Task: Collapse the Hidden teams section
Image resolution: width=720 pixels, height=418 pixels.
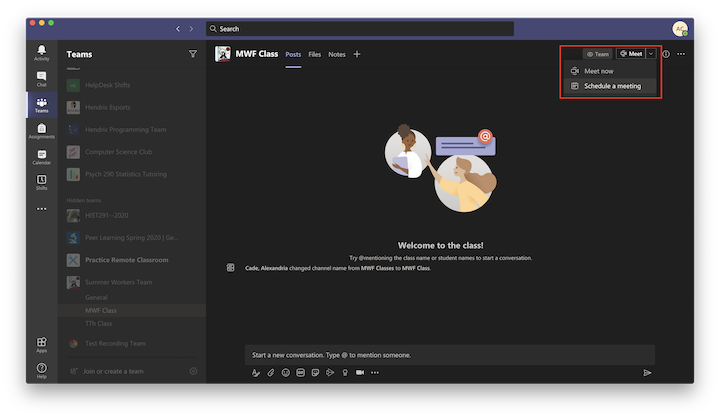Action: [x=84, y=200]
